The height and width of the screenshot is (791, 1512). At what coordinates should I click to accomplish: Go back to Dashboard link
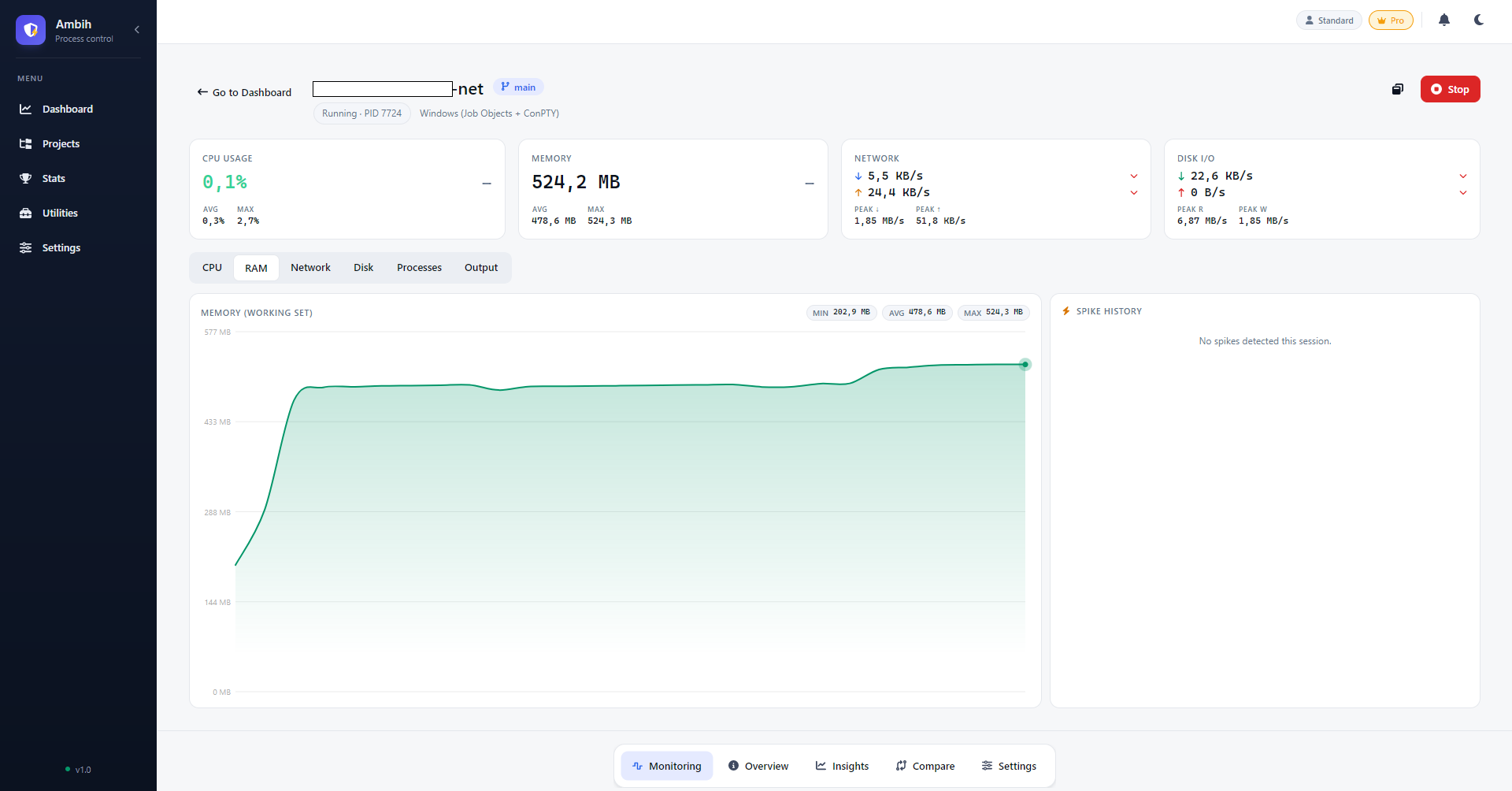coord(244,92)
